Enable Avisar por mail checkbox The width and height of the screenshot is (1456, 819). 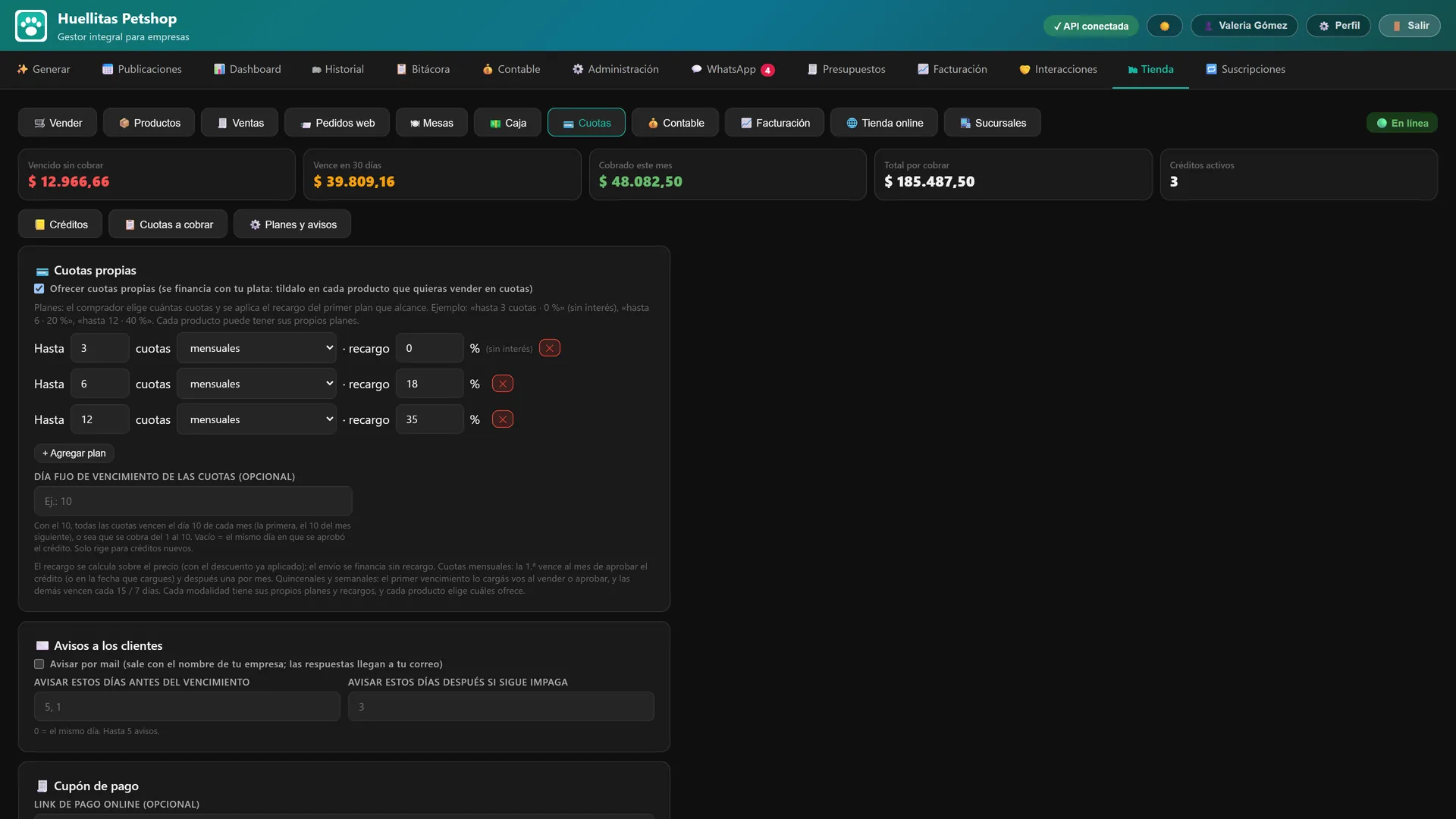(39, 664)
